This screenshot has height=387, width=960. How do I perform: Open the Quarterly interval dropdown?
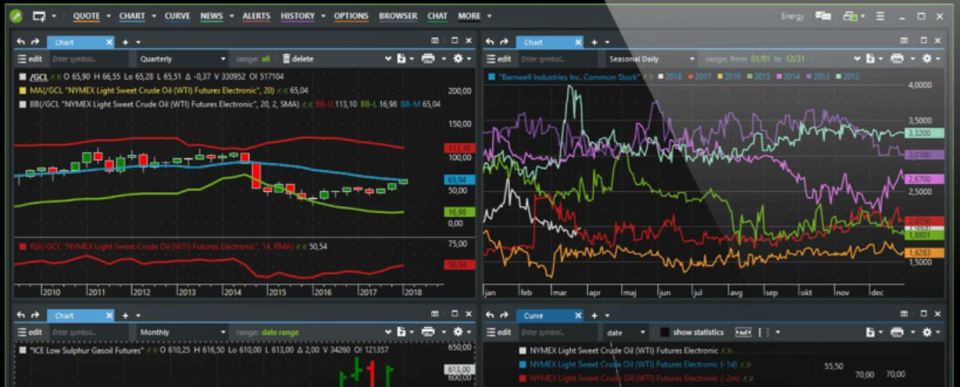(182, 59)
